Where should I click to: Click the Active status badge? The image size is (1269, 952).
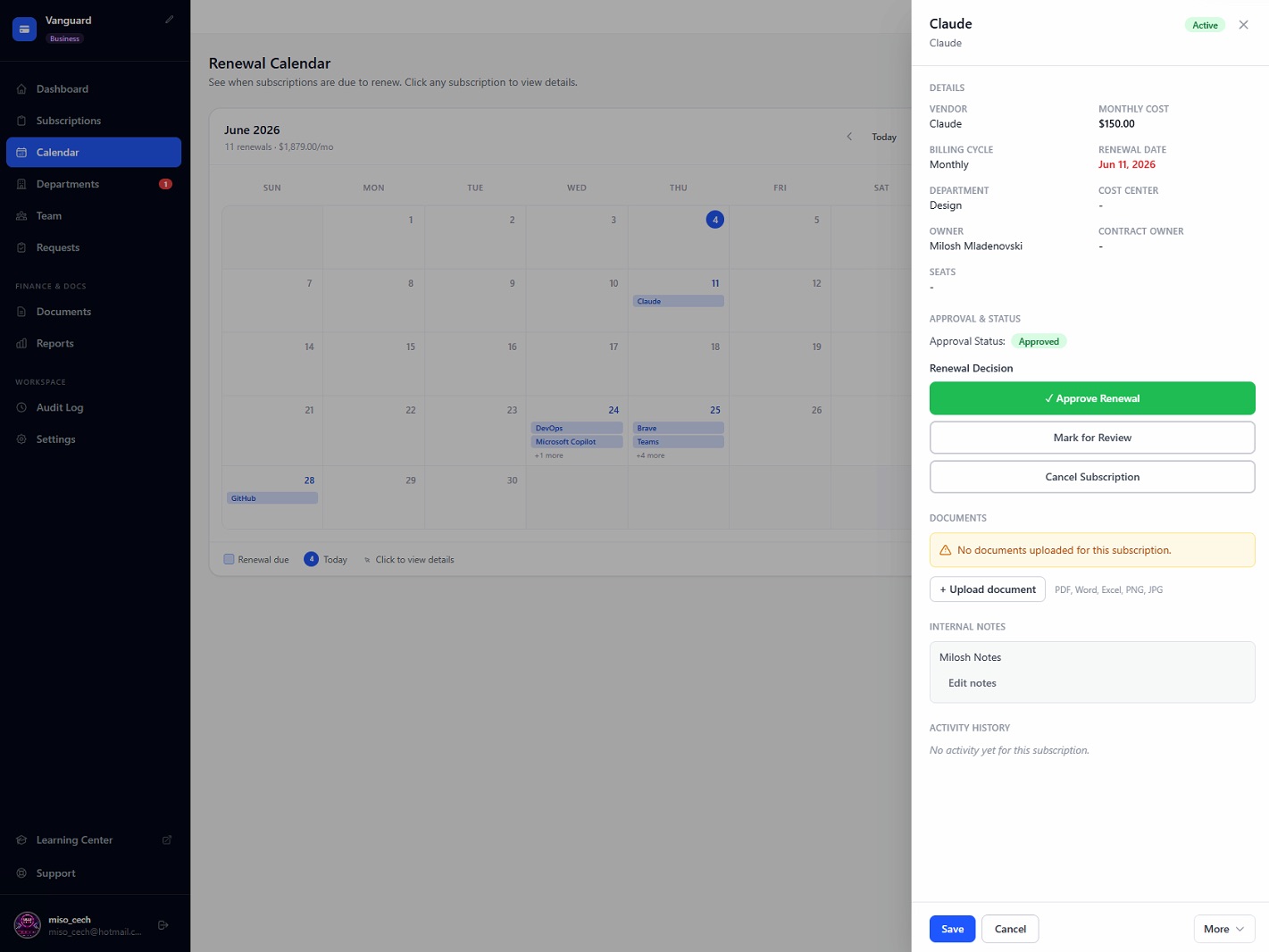[1205, 25]
